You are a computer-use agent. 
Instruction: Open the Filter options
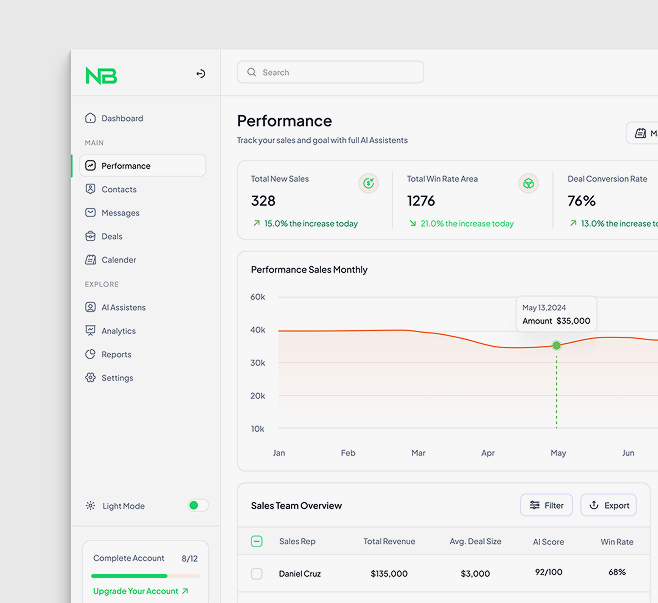546,505
